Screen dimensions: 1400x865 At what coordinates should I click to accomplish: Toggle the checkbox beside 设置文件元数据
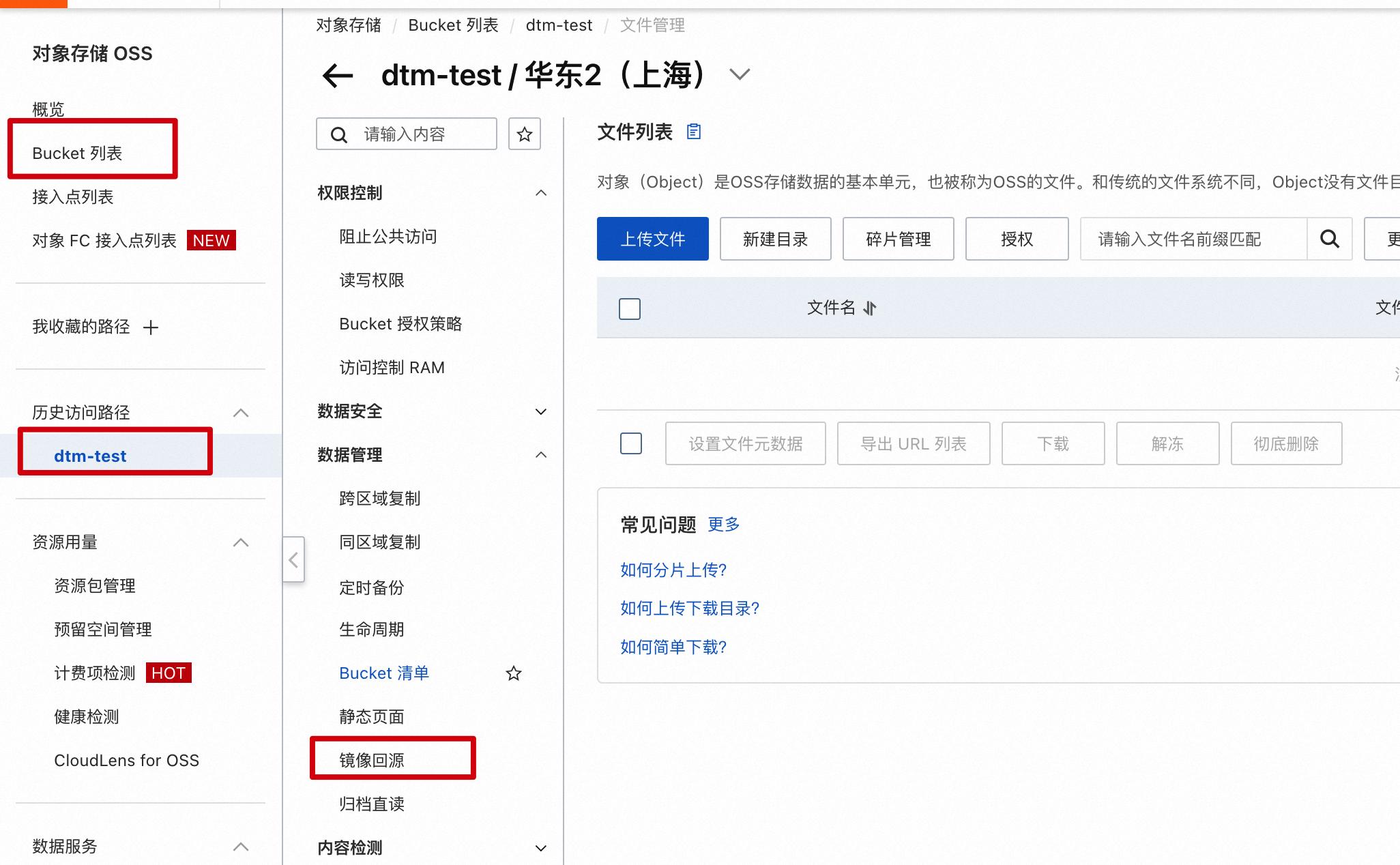click(x=630, y=443)
